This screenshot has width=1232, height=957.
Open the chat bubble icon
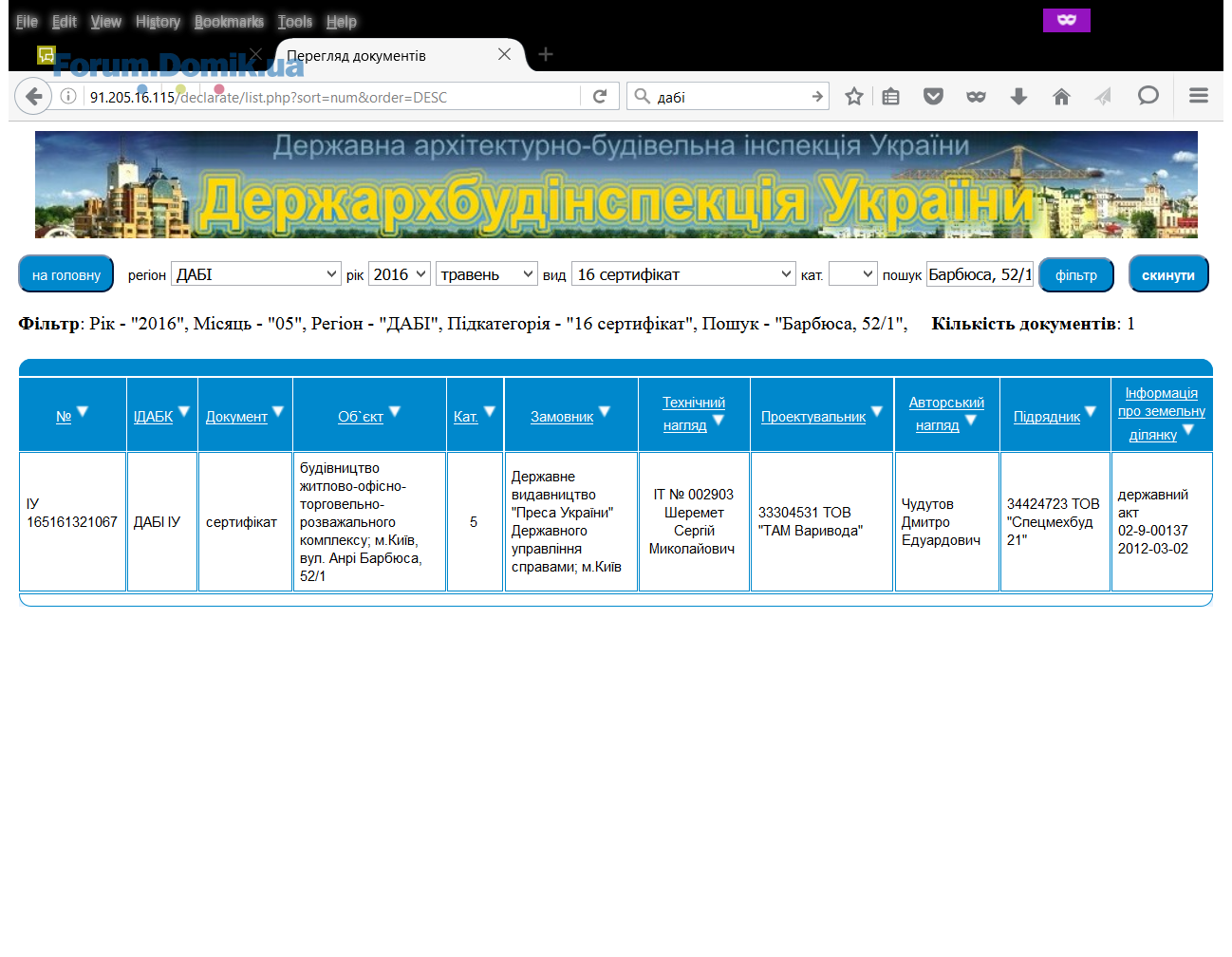click(x=1148, y=96)
